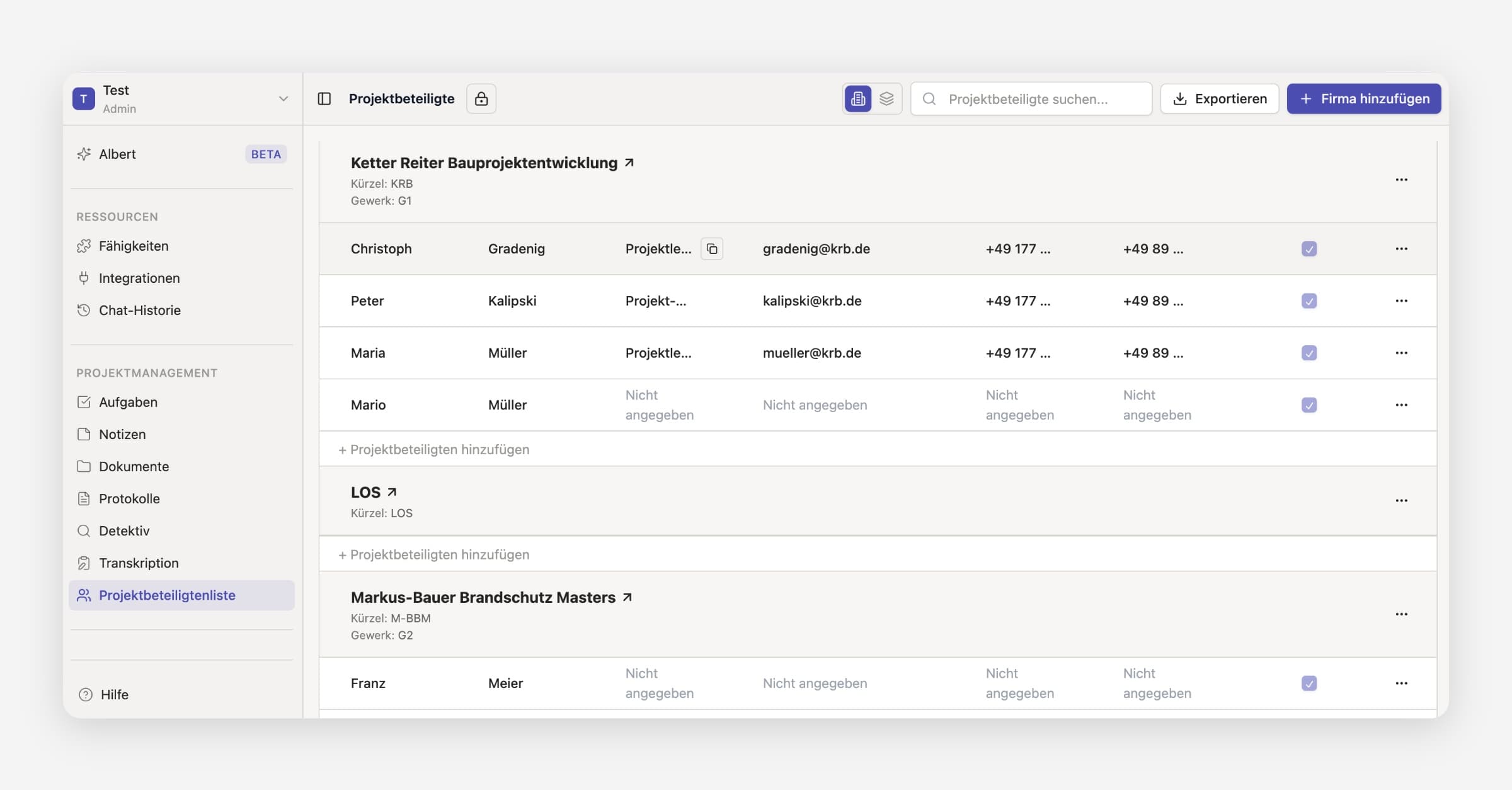Switch to layers grouping view icon
1512x790 pixels.
[886, 99]
